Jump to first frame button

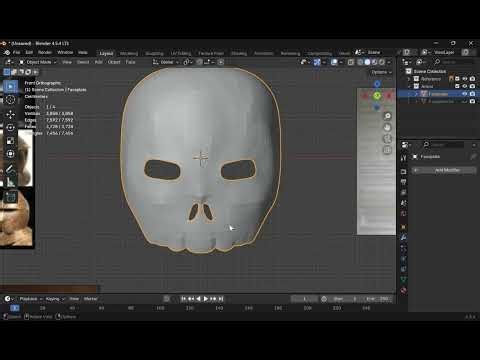184,299
